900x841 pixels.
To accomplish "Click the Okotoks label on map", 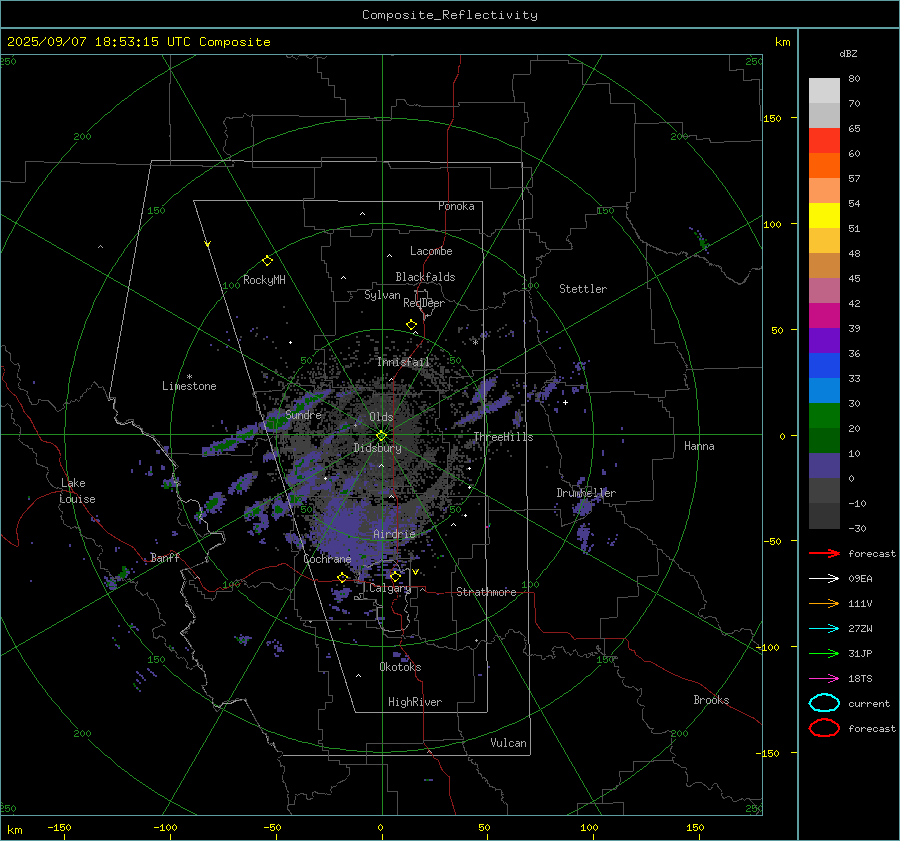I will (x=400, y=667).
